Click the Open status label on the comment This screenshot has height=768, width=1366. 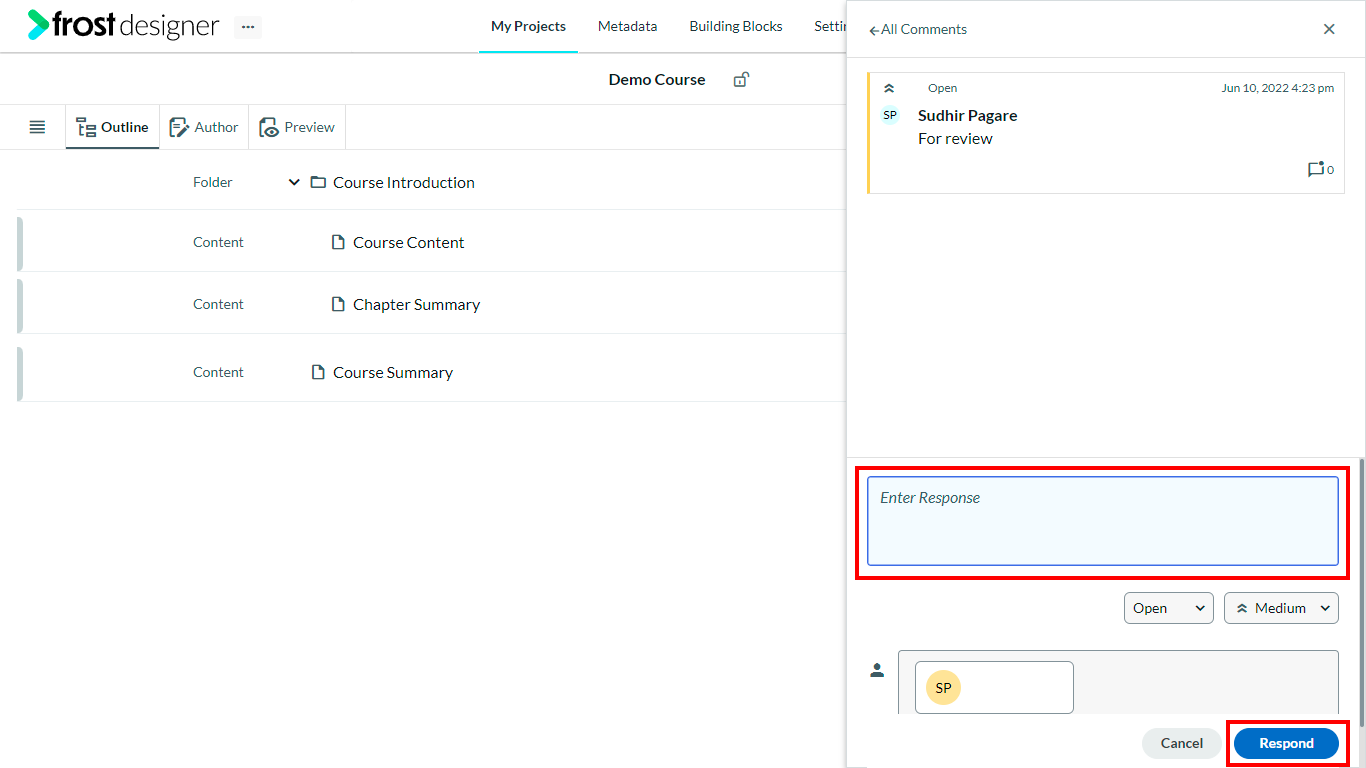[x=942, y=88]
